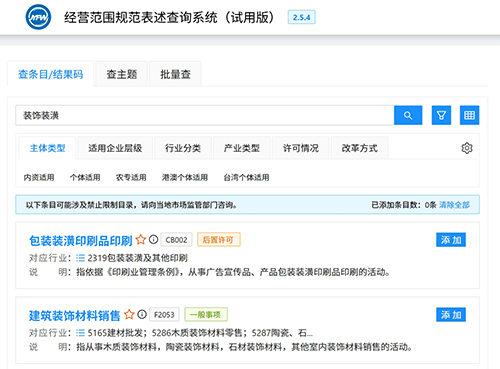Expand industry list icon for 5165建材批发
Viewport: 500px width, 369px height.
[80, 333]
